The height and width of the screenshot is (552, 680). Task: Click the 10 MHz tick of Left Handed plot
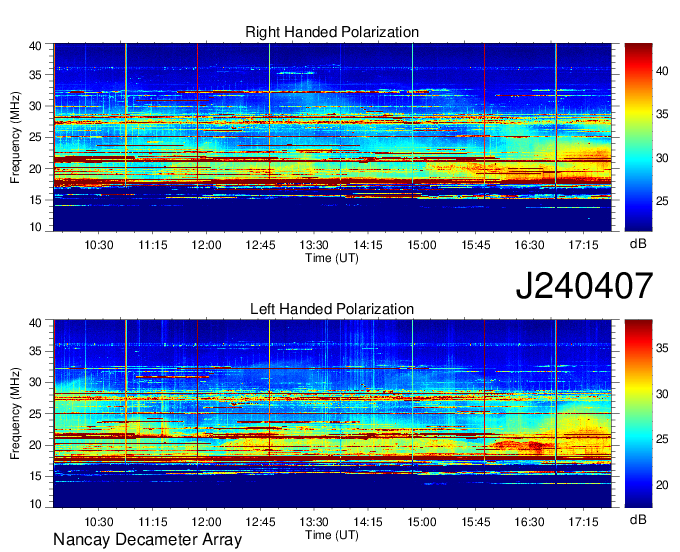pyautogui.click(x=35, y=503)
